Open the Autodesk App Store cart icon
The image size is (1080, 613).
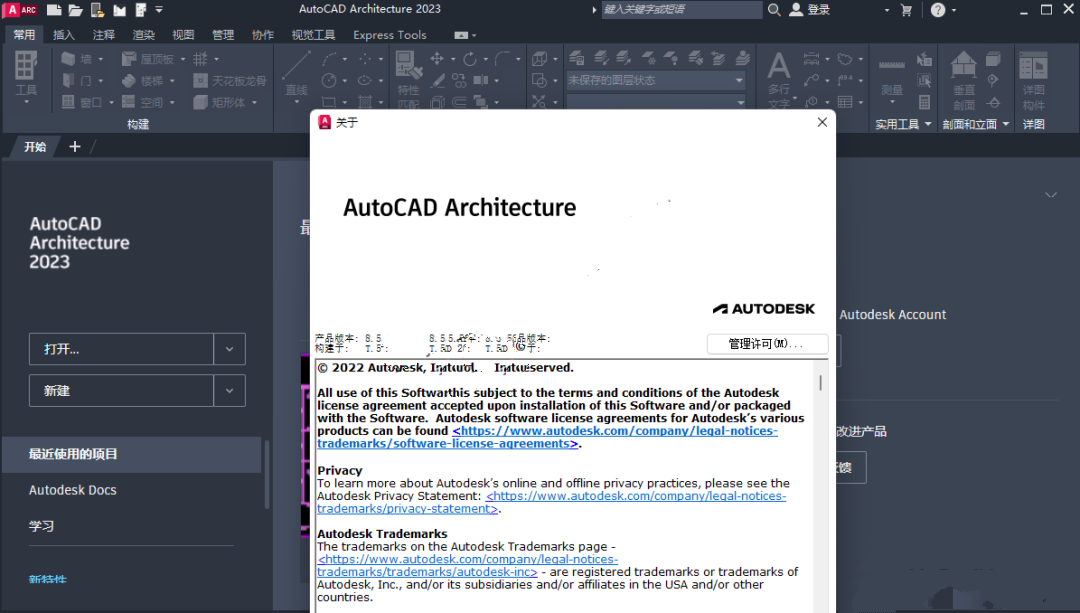point(906,10)
